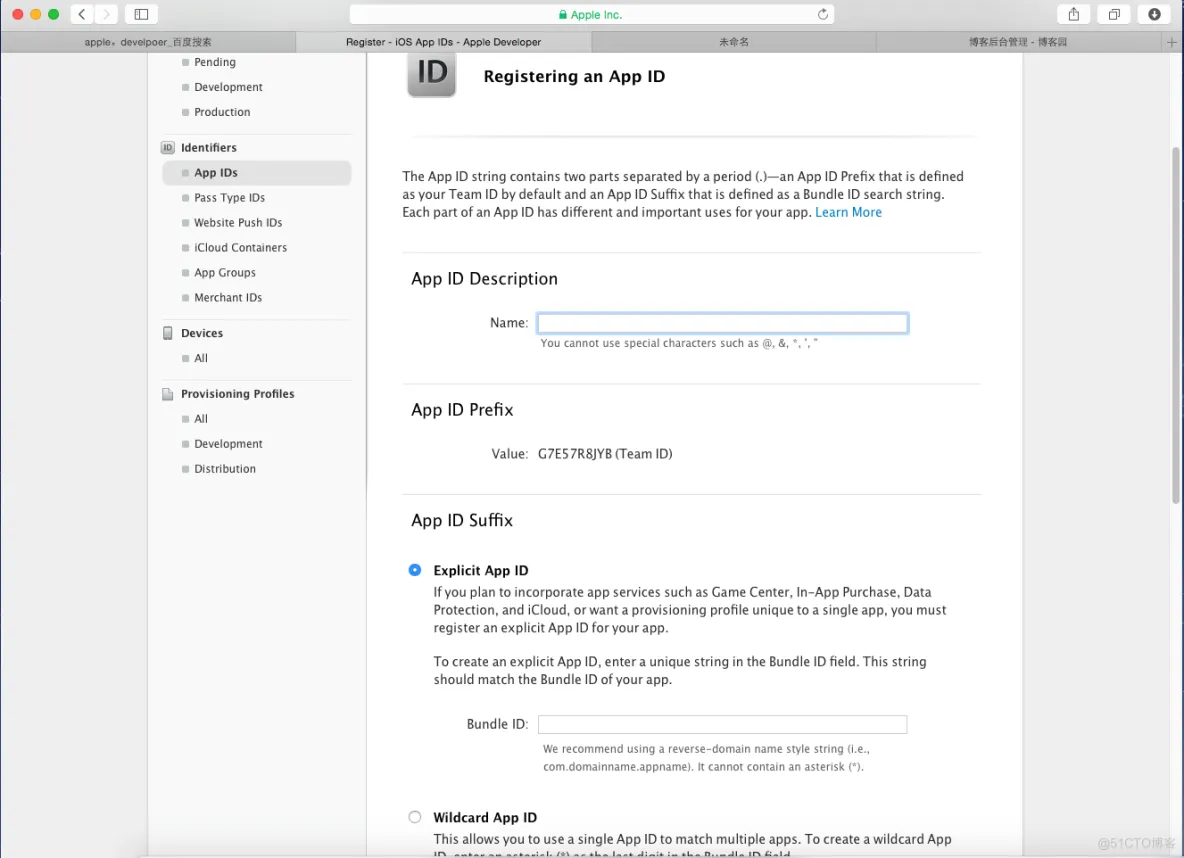
Task: Open Merchant IDs in the sidebar
Action: (228, 298)
